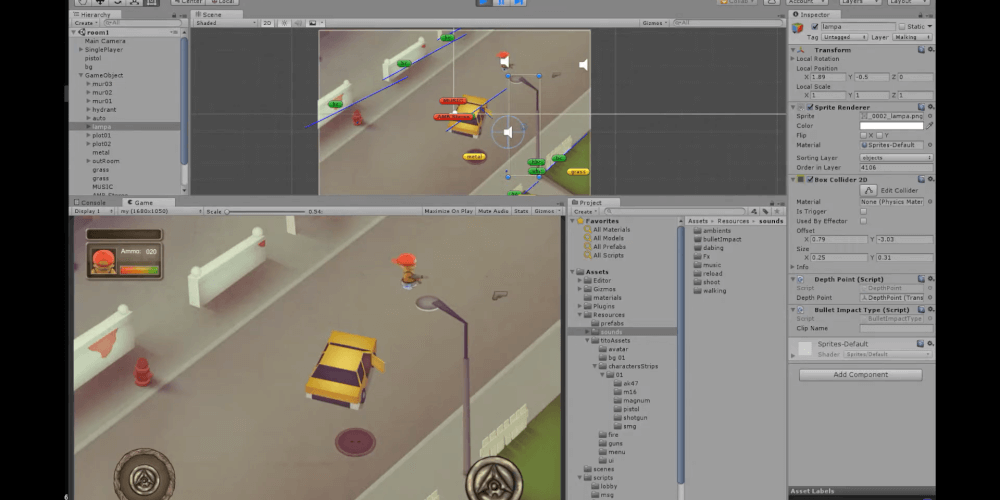Toggle the Static checkbox for lampa
The image size is (1000, 500).
pos(903,27)
